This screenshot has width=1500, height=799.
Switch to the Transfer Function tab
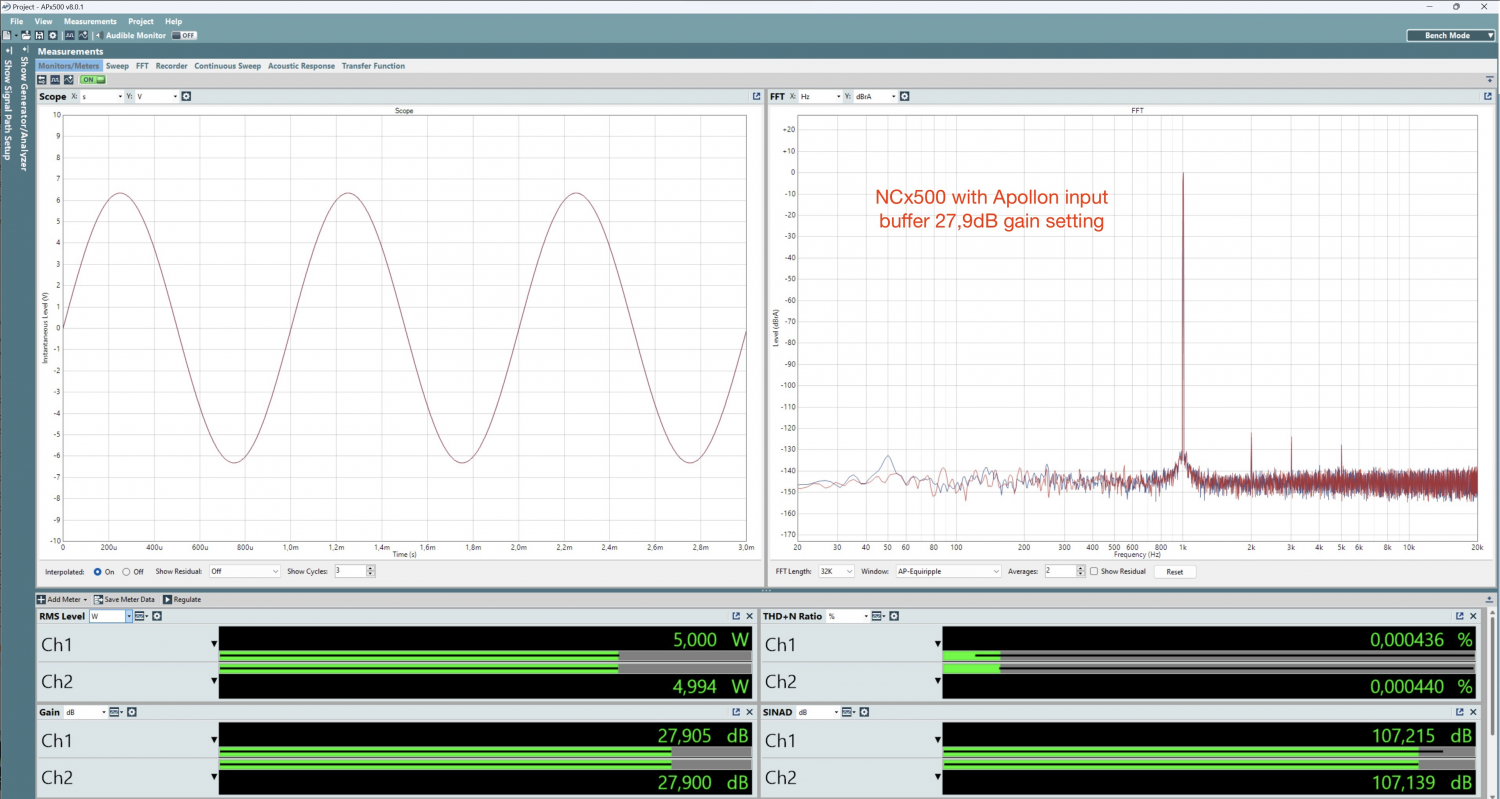click(x=373, y=66)
